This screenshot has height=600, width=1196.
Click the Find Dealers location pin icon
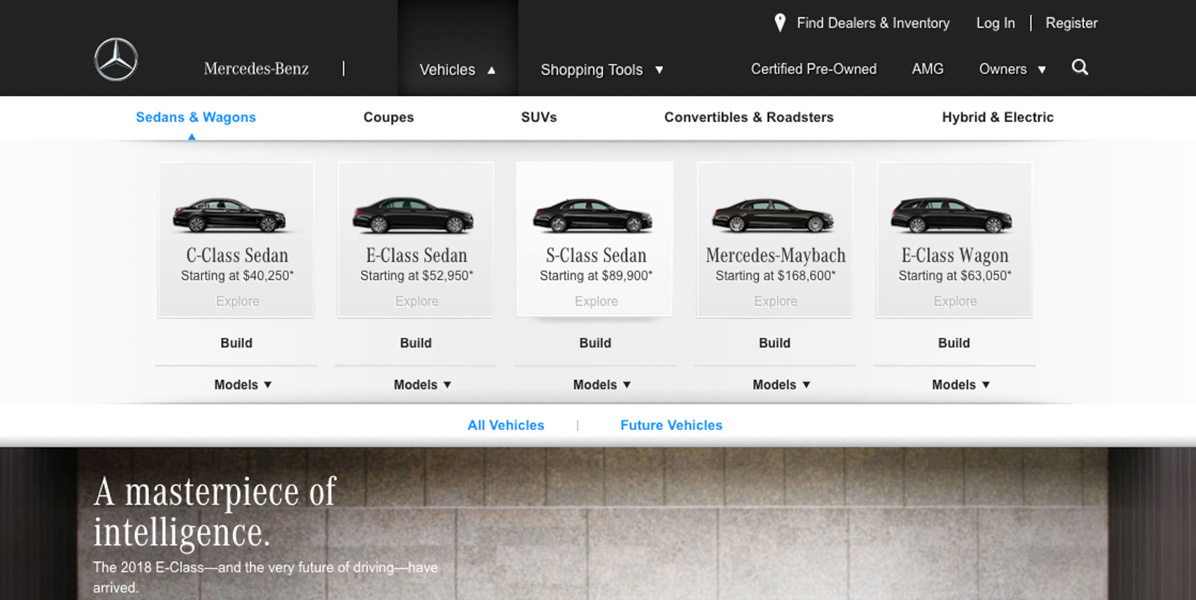780,23
